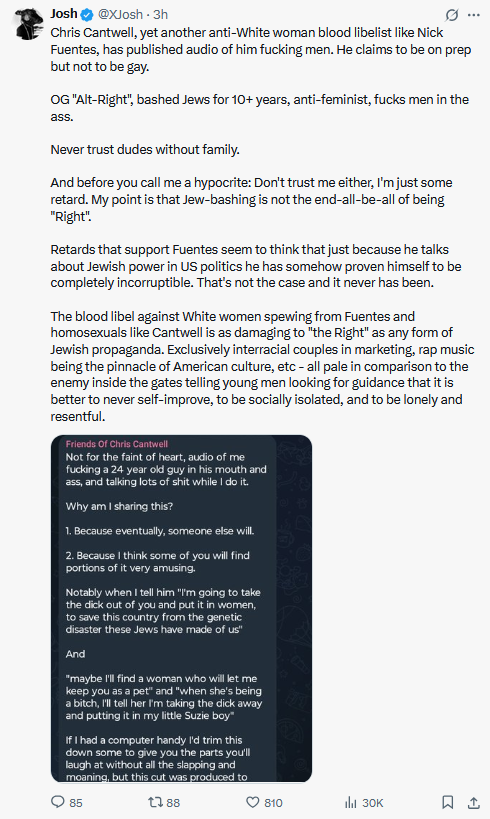The height and width of the screenshot is (819, 490).
Task: Click the blue verified badge
Action: point(87,15)
